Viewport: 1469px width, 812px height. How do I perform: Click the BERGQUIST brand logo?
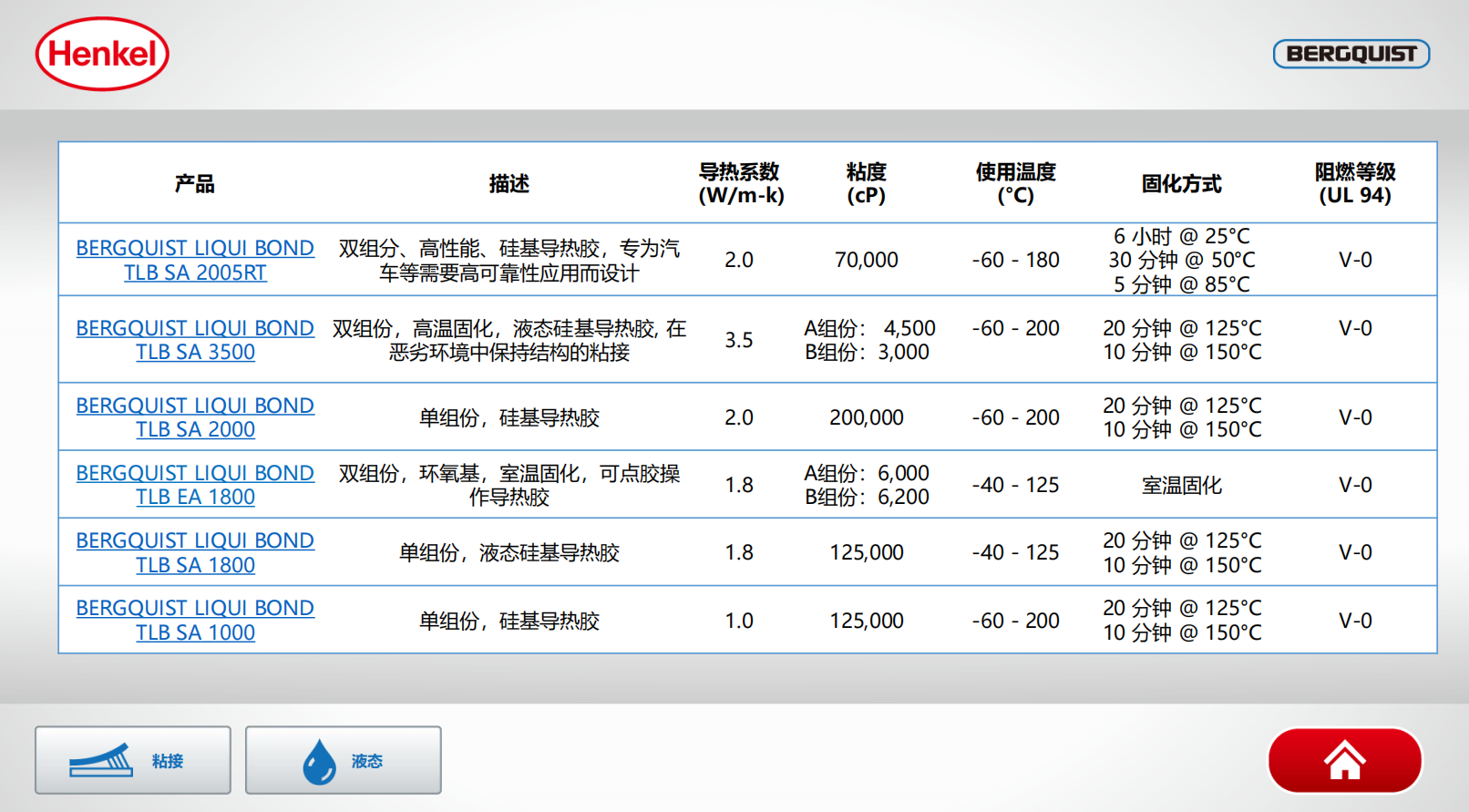[x=1351, y=54]
